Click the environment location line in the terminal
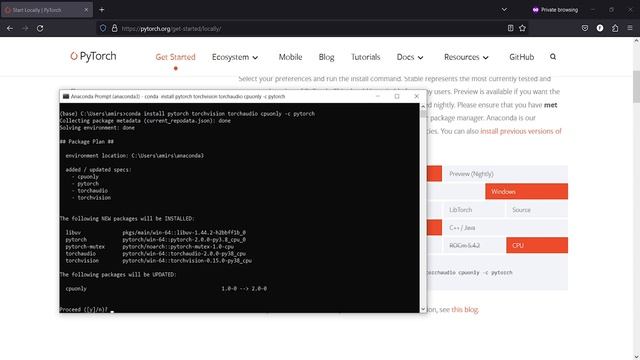Screen dimensions: 640x360 135,156
